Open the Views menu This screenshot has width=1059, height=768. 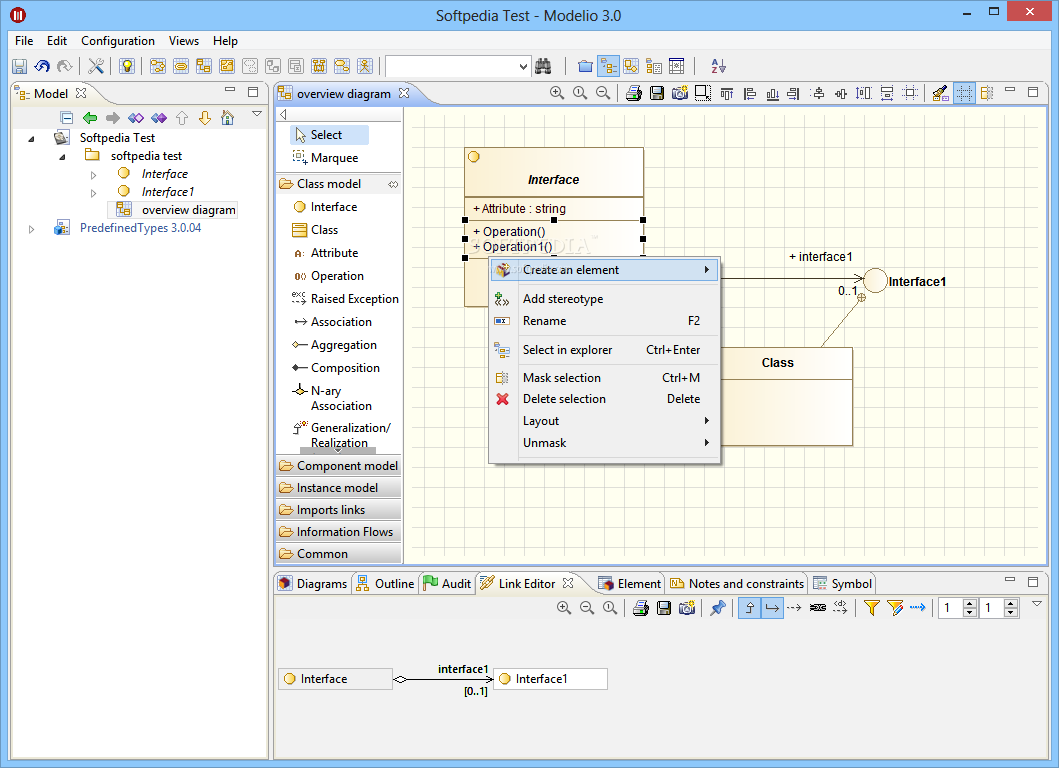pos(184,41)
